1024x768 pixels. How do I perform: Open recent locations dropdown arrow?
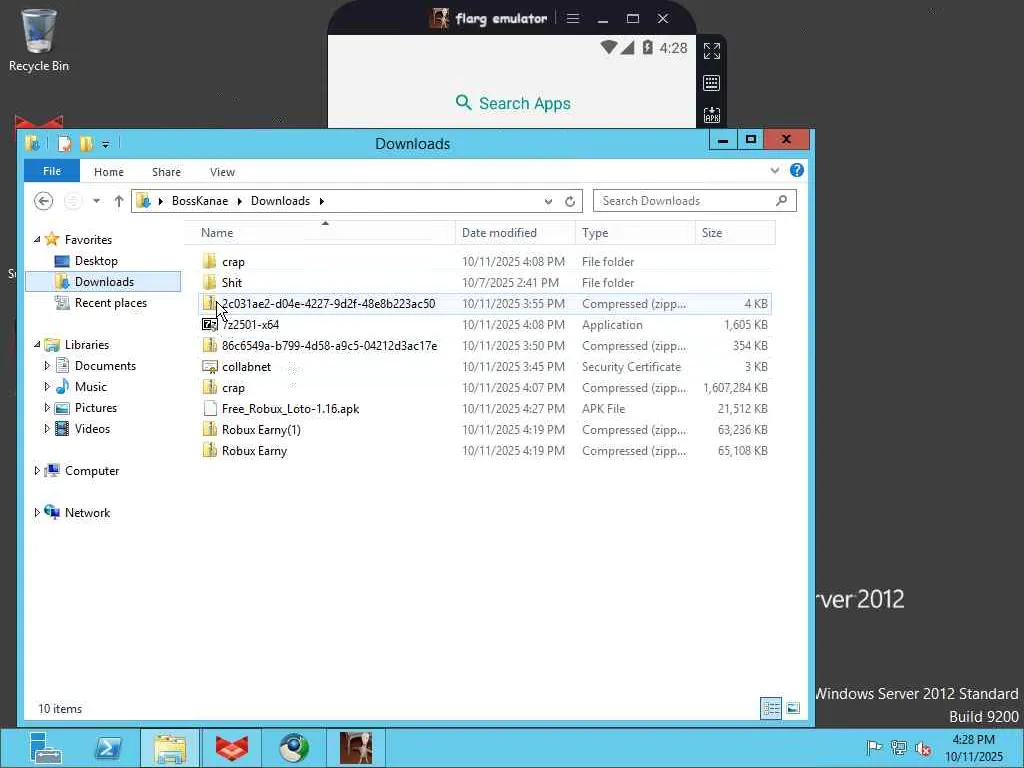tap(96, 201)
